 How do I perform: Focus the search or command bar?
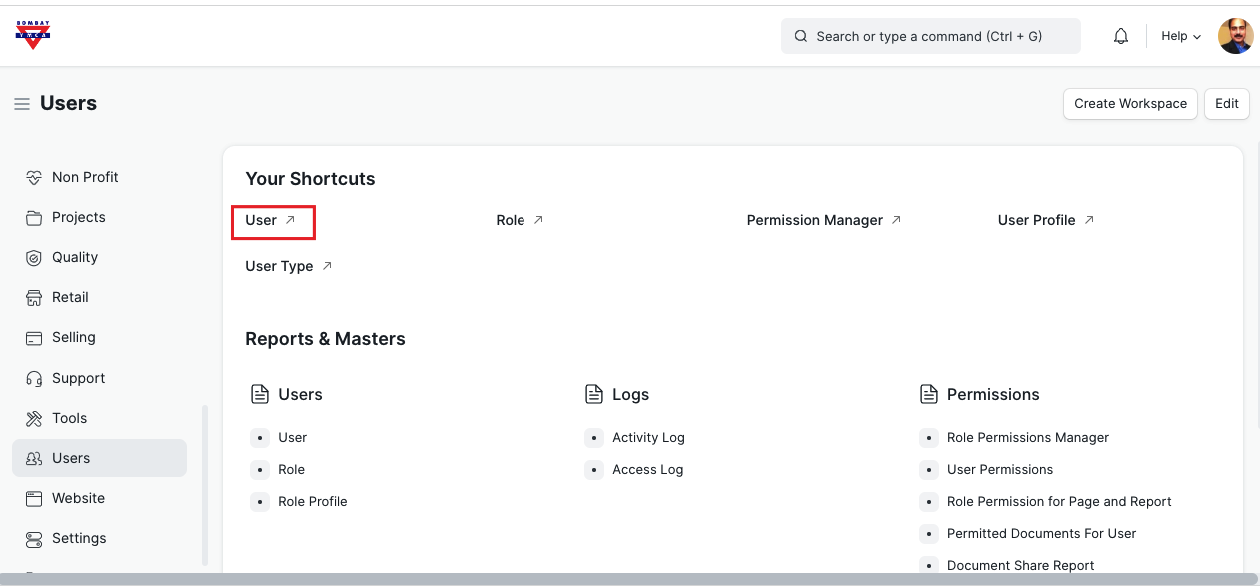pos(930,36)
